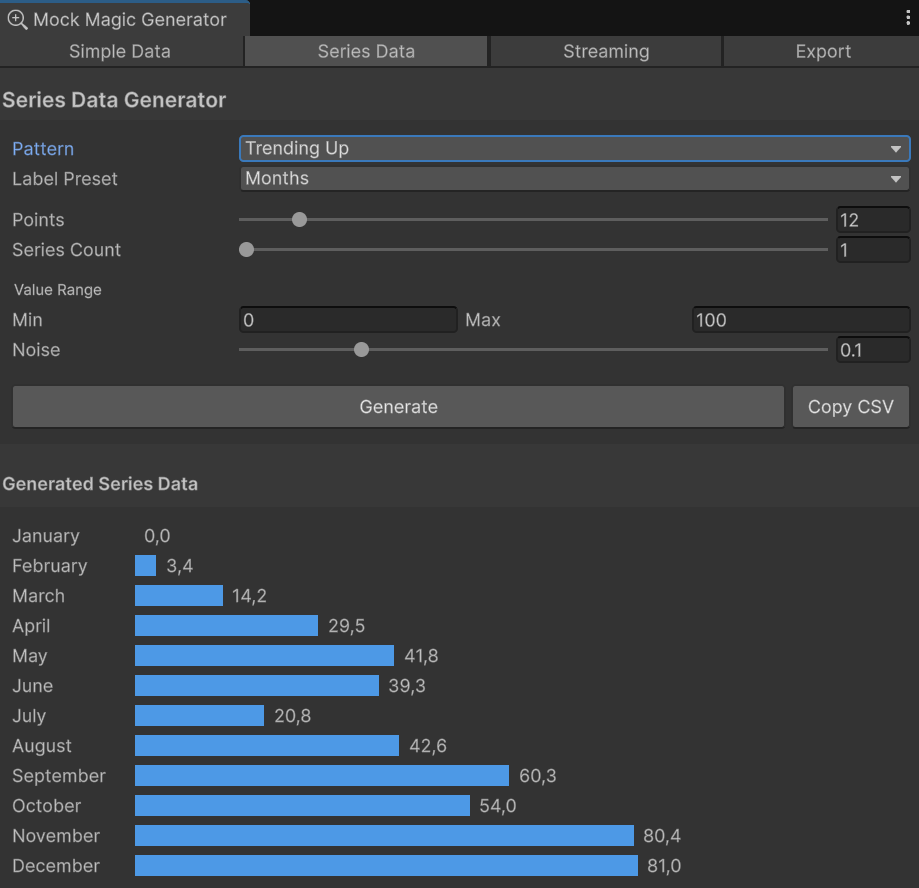Open the Label Preset dropdown showing Months
919x888 pixels.
(x=574, y=178)
